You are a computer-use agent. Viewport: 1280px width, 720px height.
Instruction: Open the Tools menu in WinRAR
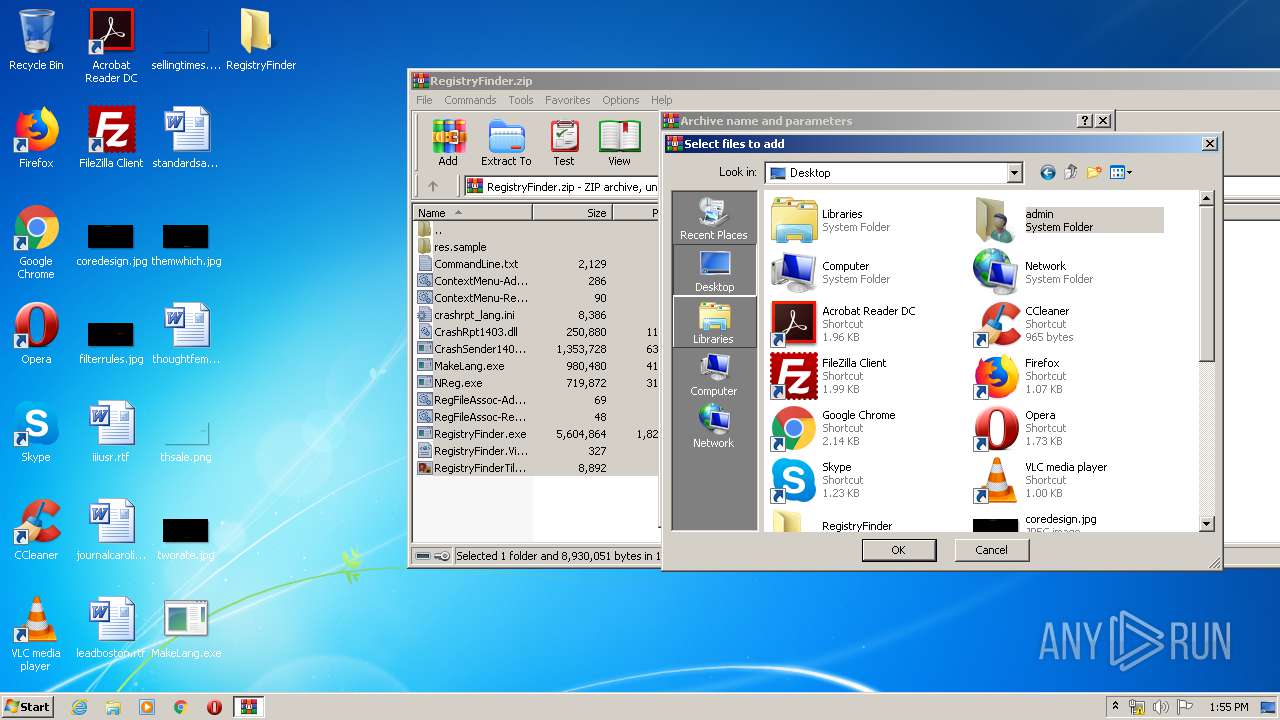coord(521,100)
